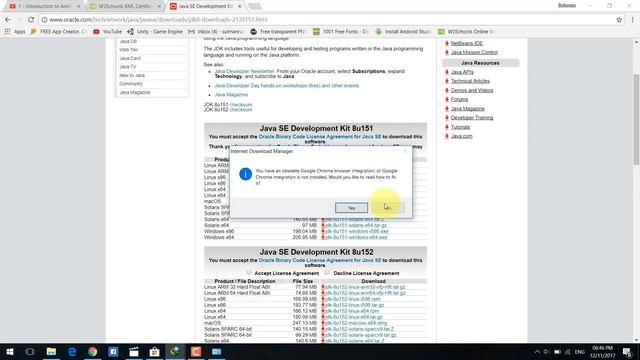This screenshot has height=360, width=640.
Task: Open Oracle Binary Code License link for 8u151
Action: 320,137
